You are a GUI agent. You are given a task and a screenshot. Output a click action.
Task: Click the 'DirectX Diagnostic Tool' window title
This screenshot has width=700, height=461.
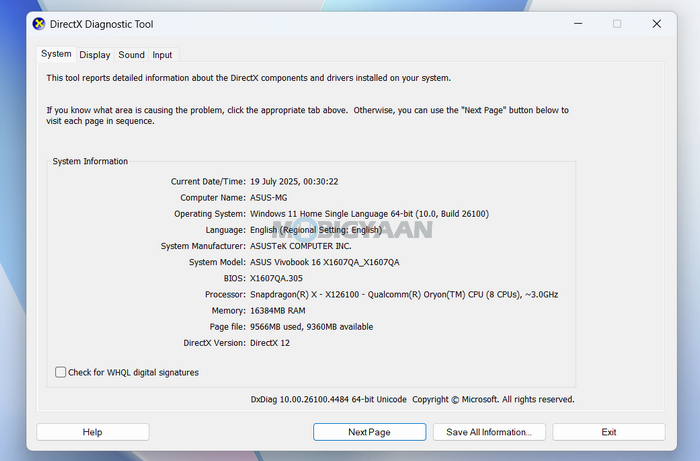coord(101,24)
